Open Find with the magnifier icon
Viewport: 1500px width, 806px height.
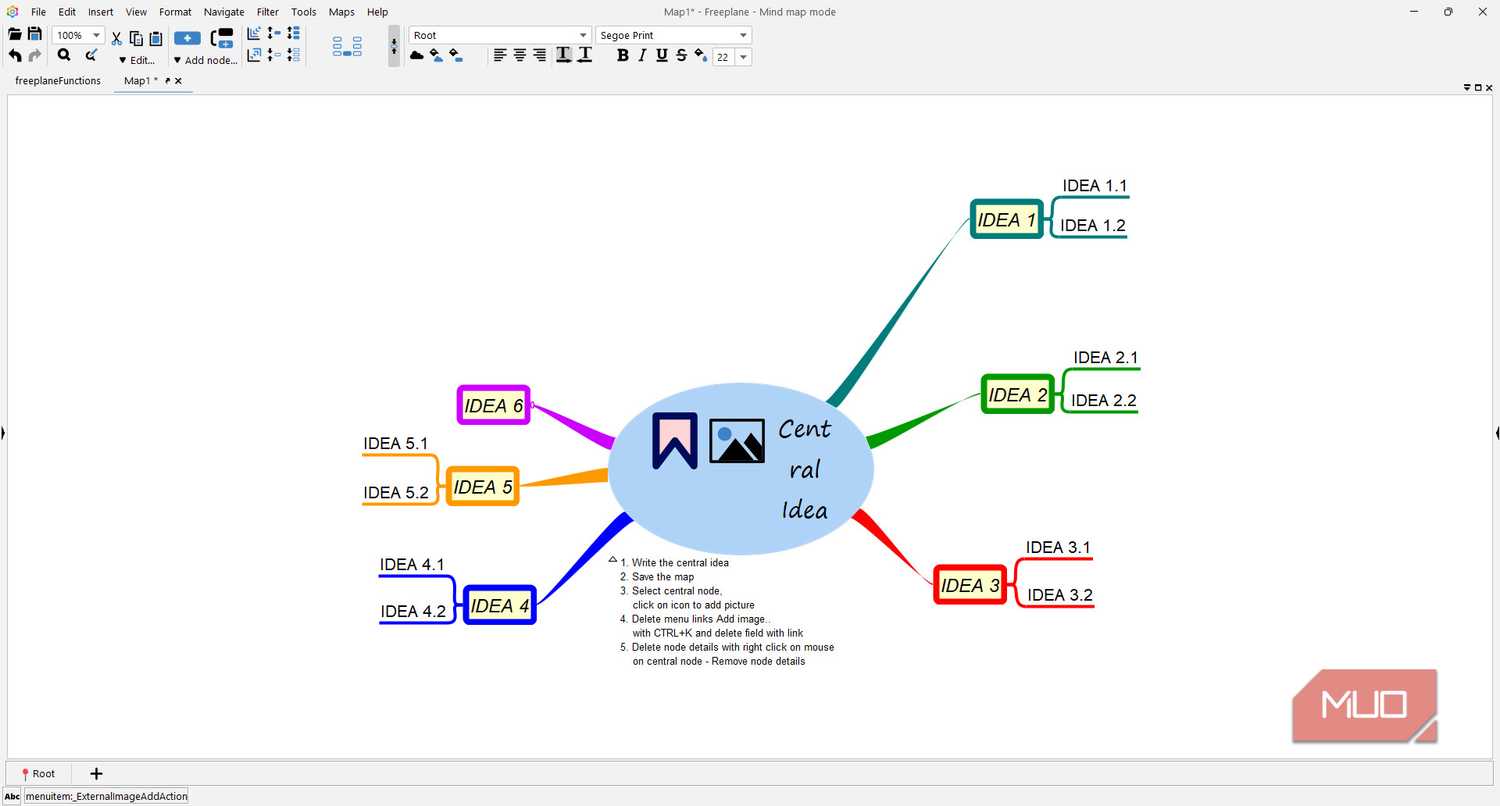click(x=63, y=56)
